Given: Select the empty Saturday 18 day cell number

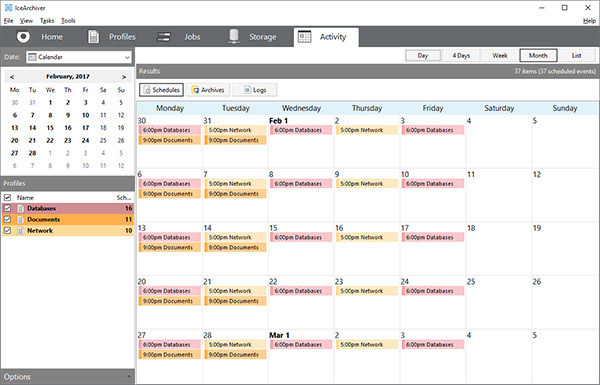Looking at the screenshot, I should [x=471, y=228].
